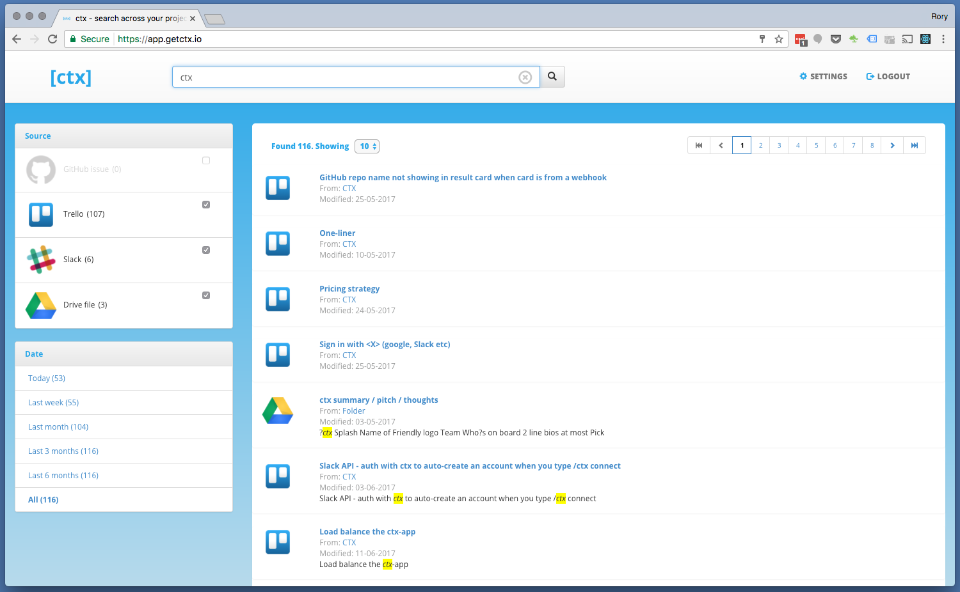
Task: Filter results by Last 3 months (116)
Action: click(63, 451)
